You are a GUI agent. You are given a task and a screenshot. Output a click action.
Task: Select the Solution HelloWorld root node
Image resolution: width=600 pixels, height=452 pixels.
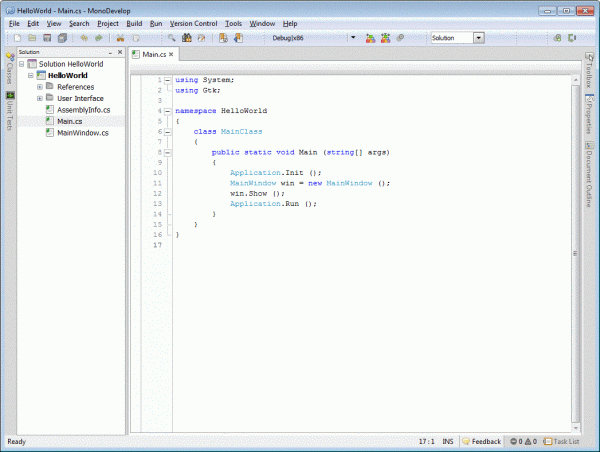[71, 64]
